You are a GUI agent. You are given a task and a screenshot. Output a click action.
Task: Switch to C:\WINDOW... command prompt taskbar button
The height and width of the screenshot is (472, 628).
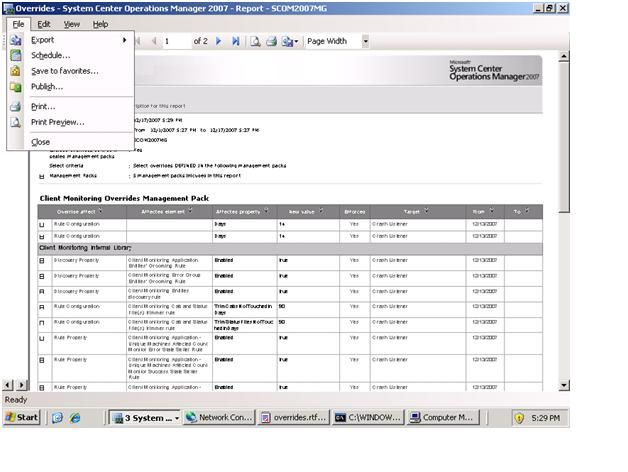(x=368, y=418)
